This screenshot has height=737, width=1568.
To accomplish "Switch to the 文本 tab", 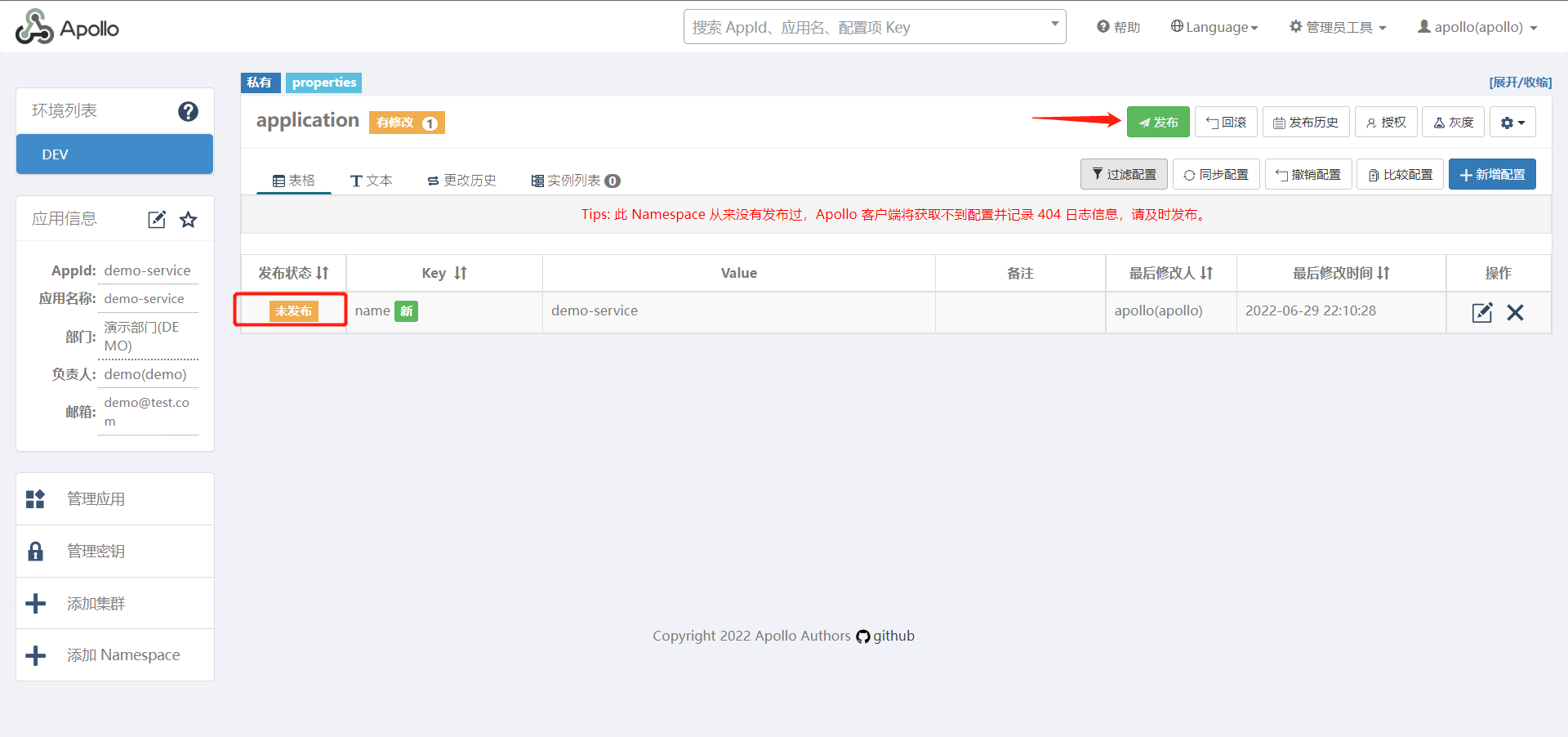I will tap(372, 181).
